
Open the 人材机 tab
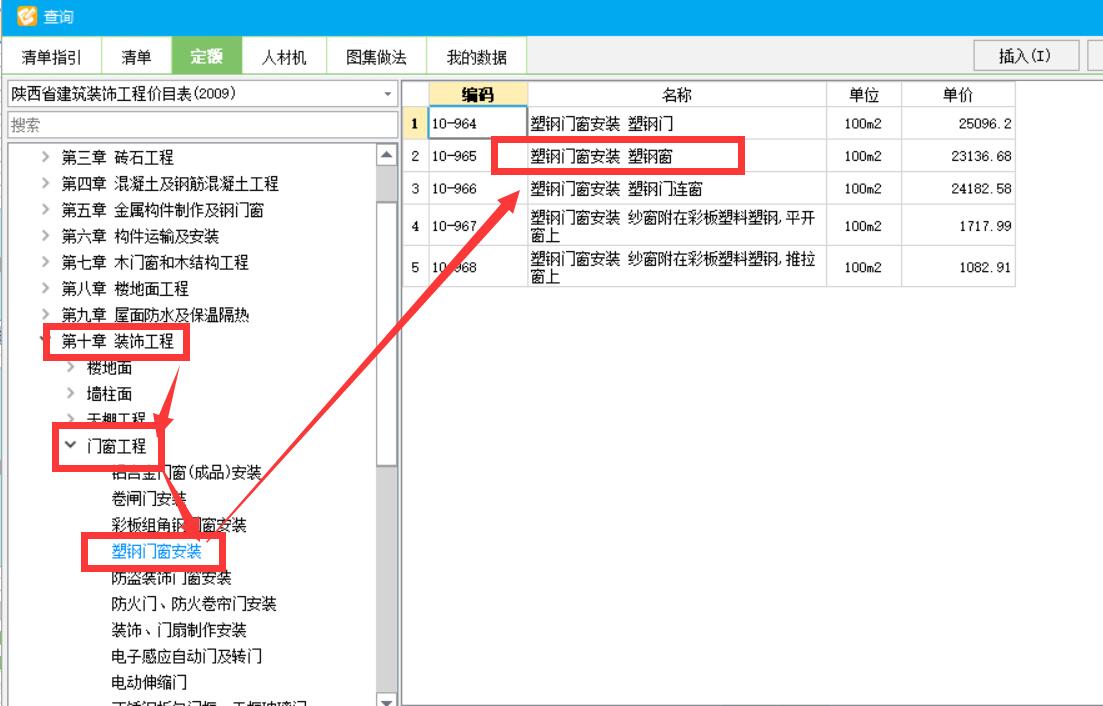point(284,56)
